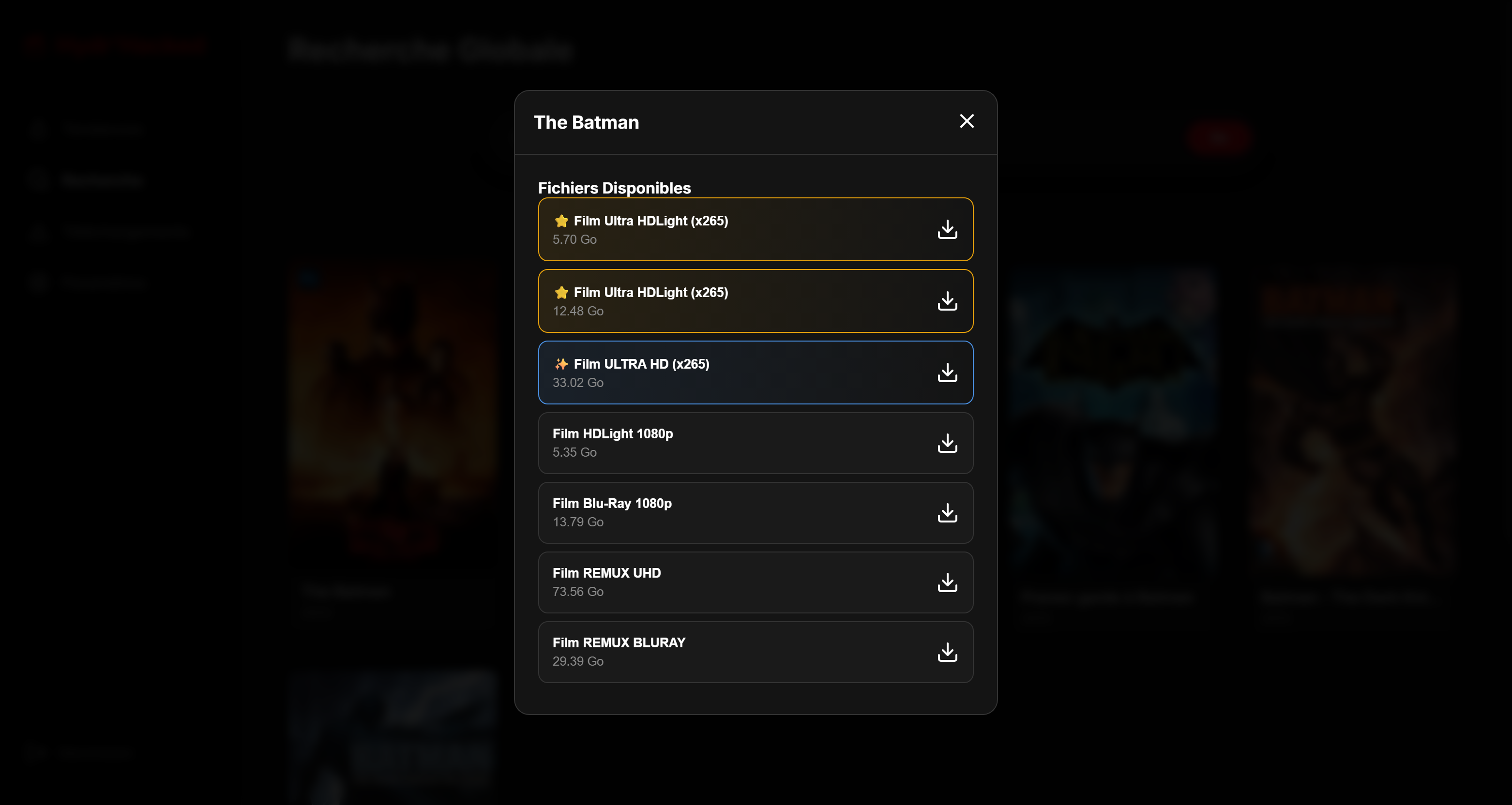Screen dimensions: 1512x805
Task: Click the "Fichiers Disponibles" heading
Action: coord(615,188)
